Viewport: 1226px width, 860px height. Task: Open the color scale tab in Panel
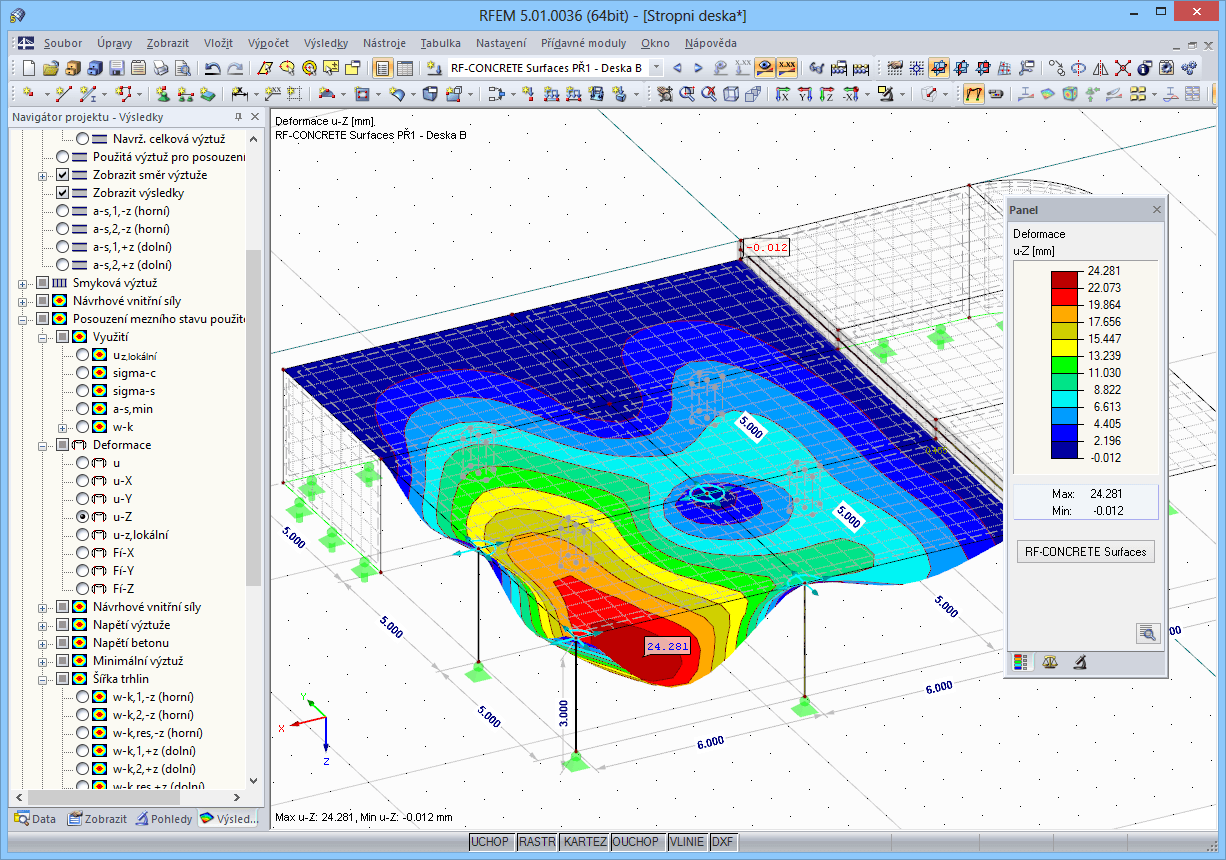1020,662
